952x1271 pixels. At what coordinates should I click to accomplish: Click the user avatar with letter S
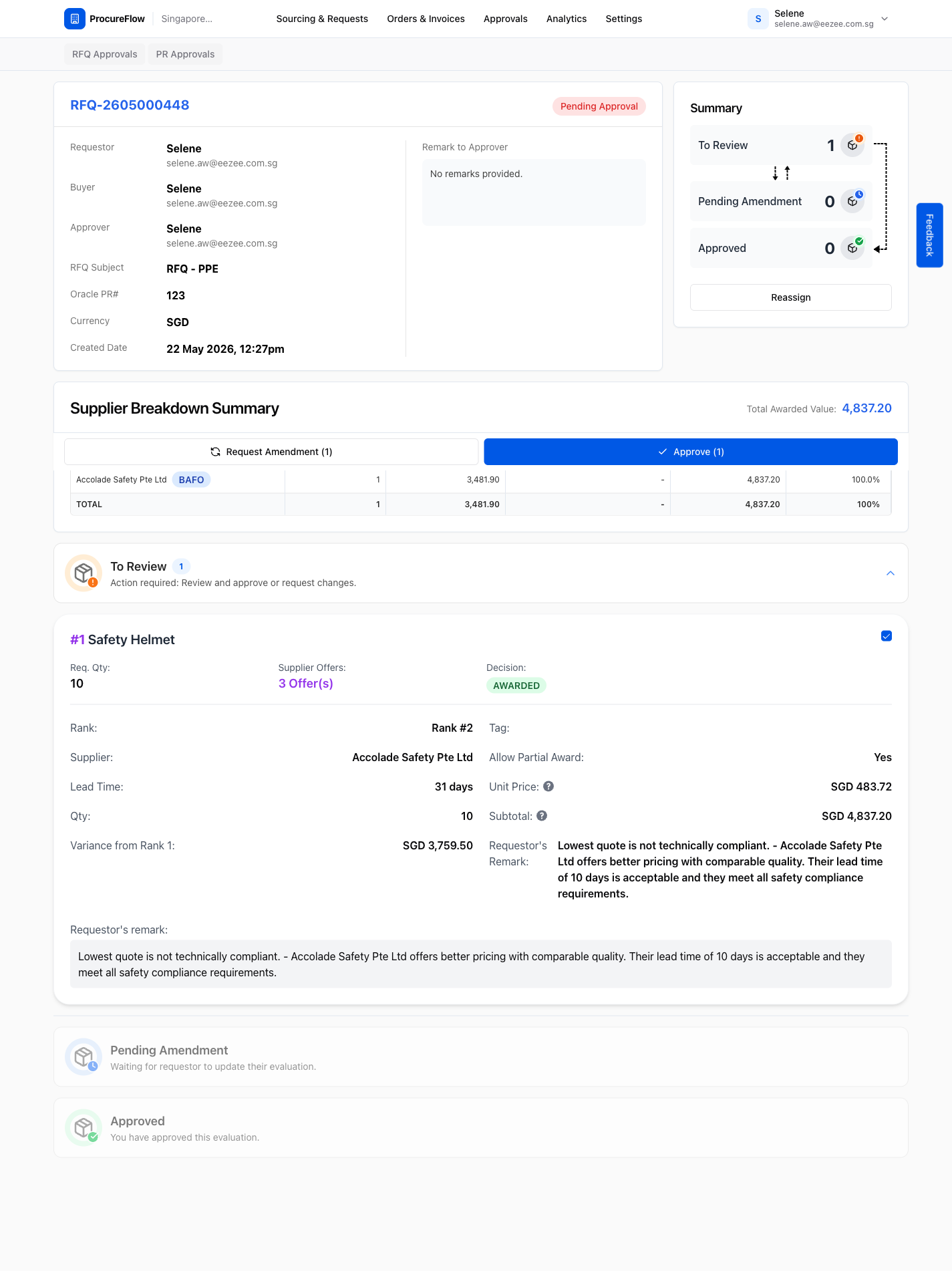758,19
